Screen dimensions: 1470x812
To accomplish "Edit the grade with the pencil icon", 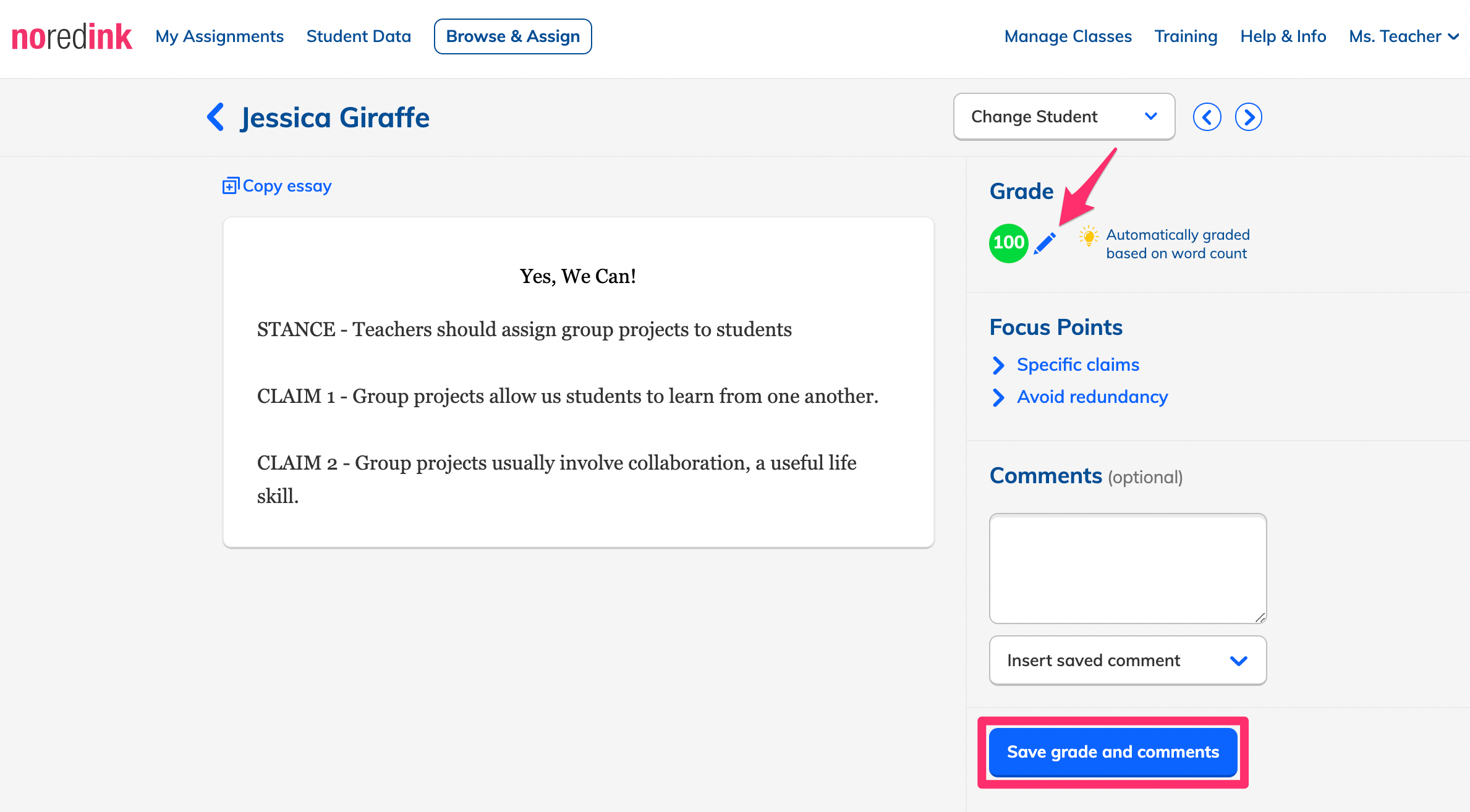I will point(1045,243).
